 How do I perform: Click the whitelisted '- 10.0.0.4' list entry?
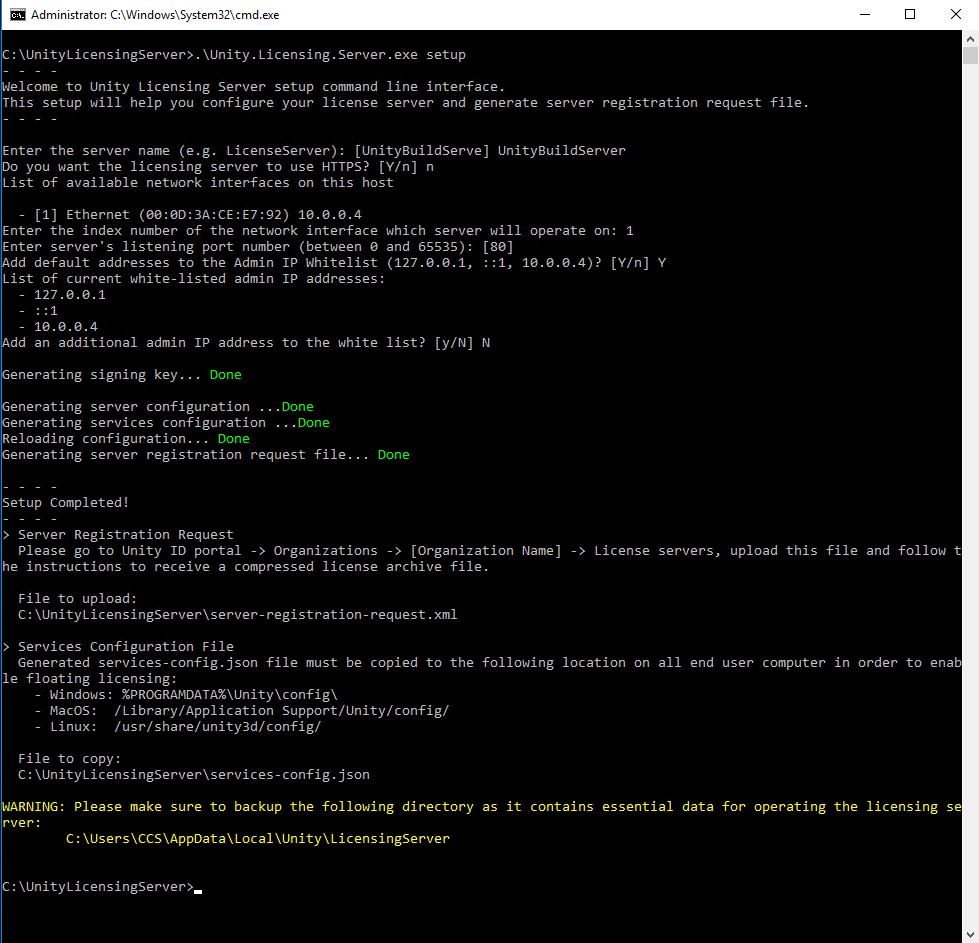point(58,327)
